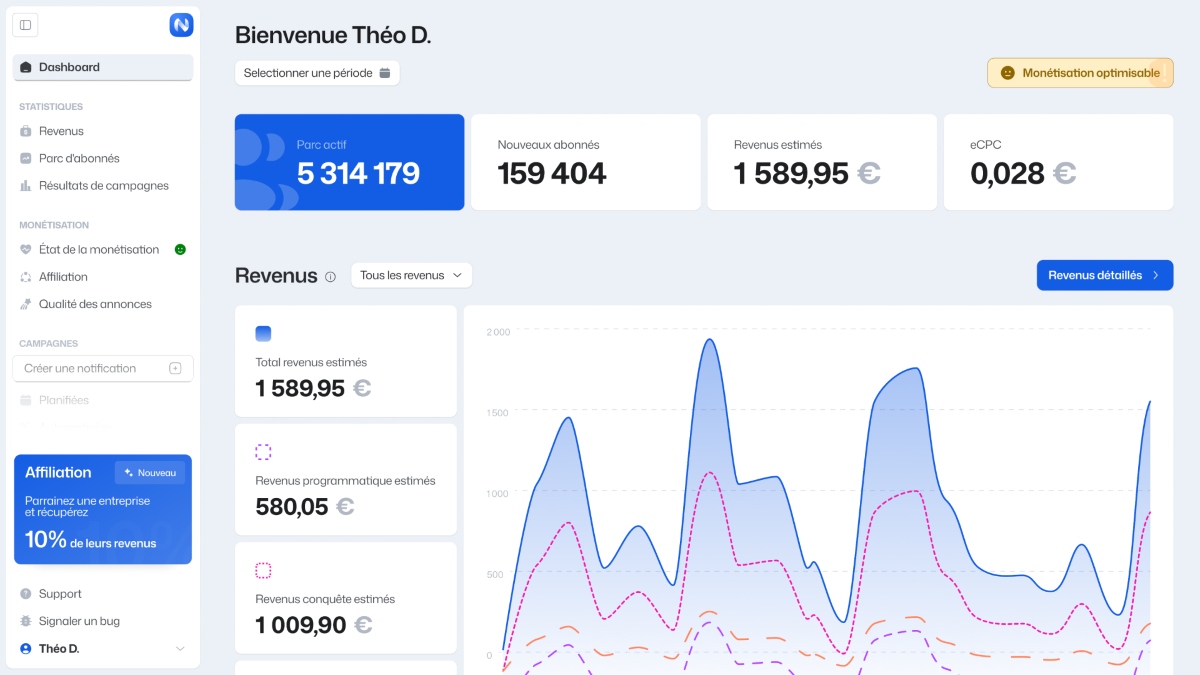Click the Support question mark icon
Image resolution: width=1200 pixels, height=675 pixels.
click(26, 594)
